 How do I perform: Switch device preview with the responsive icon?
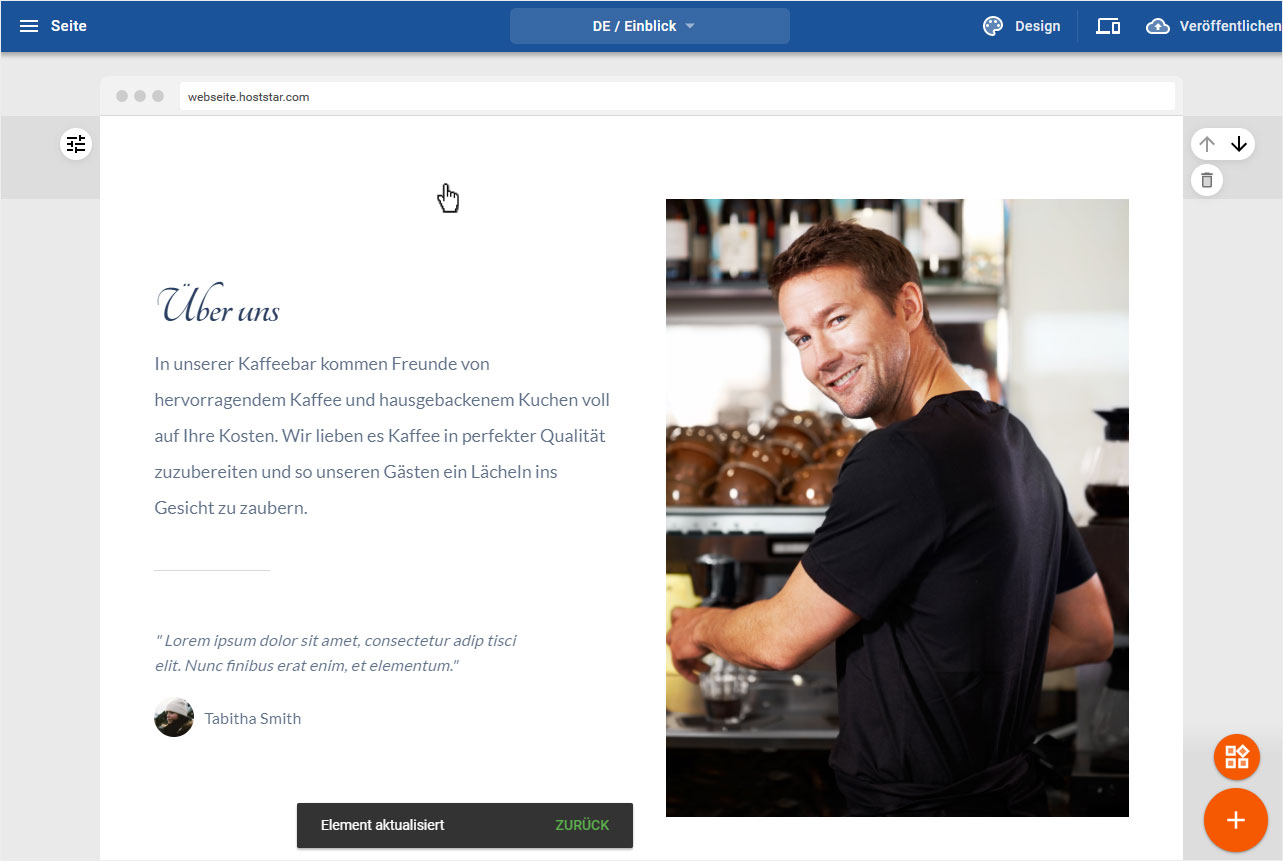click(x=1108, y=26)
